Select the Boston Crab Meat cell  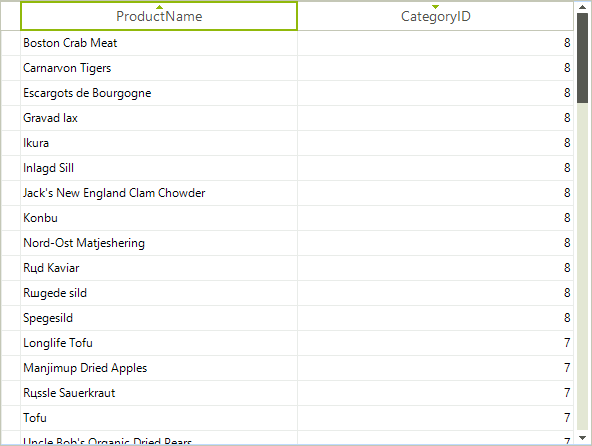click(x=159, y=43)
